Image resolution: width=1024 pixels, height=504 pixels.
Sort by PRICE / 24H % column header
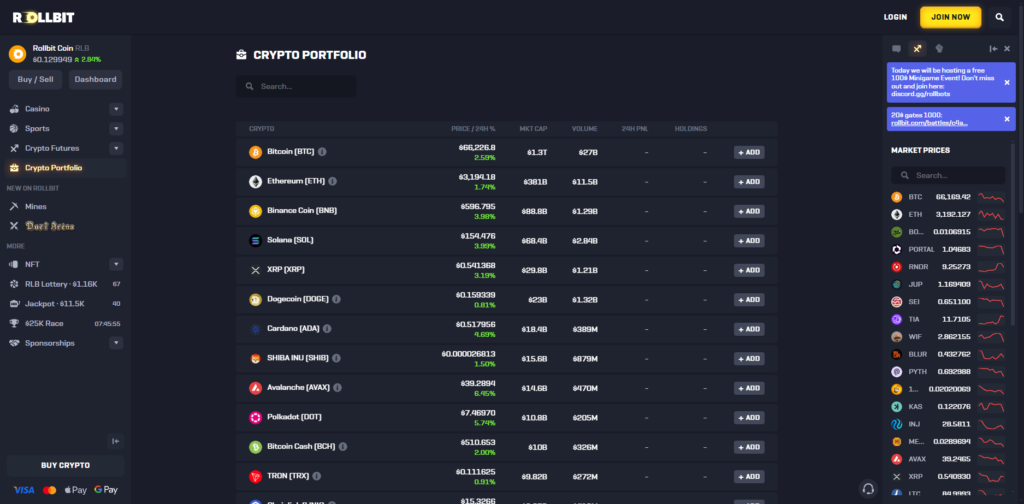coord(473,129)
